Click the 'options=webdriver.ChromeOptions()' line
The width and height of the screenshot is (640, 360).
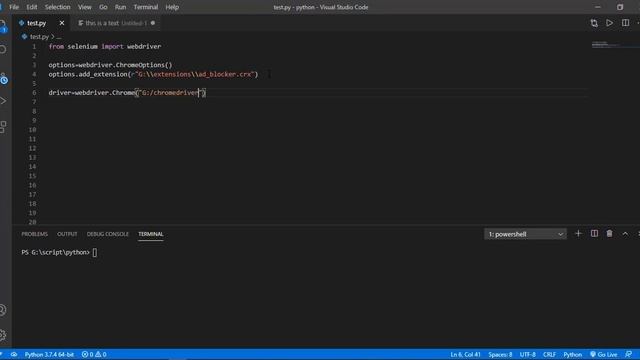[x=110, y=65]
